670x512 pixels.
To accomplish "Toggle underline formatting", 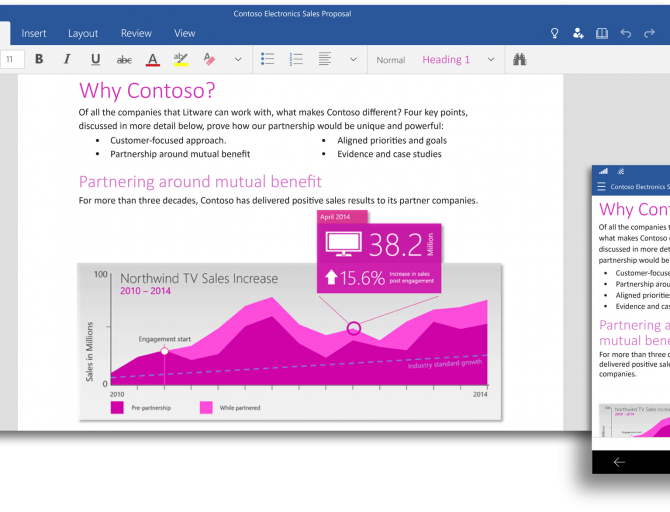I will click(95, 60).
